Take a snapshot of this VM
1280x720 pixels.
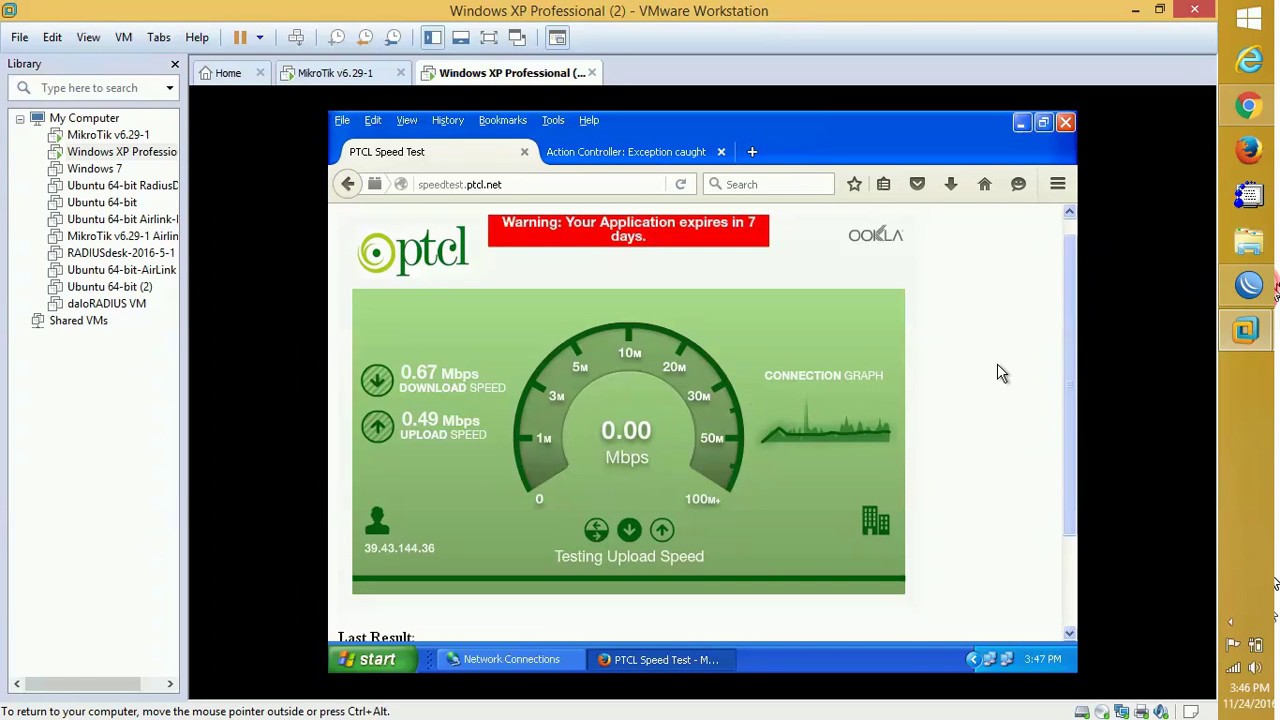point(337,37)
